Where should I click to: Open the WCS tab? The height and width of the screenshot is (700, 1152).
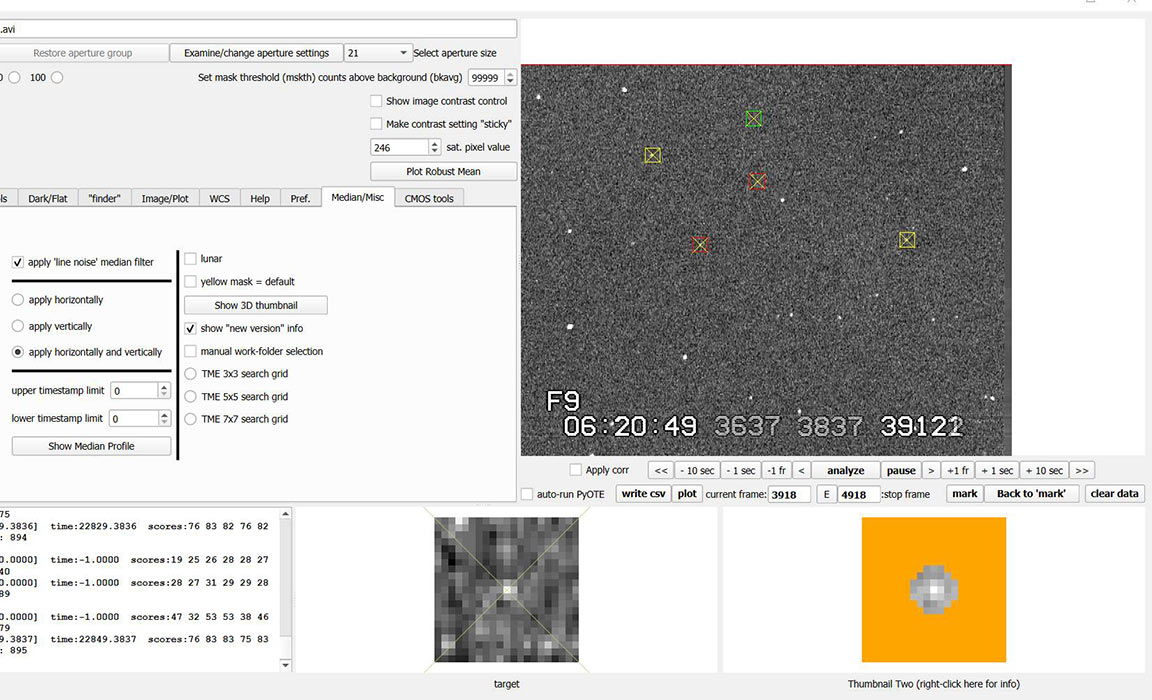(x=219, y=198)
